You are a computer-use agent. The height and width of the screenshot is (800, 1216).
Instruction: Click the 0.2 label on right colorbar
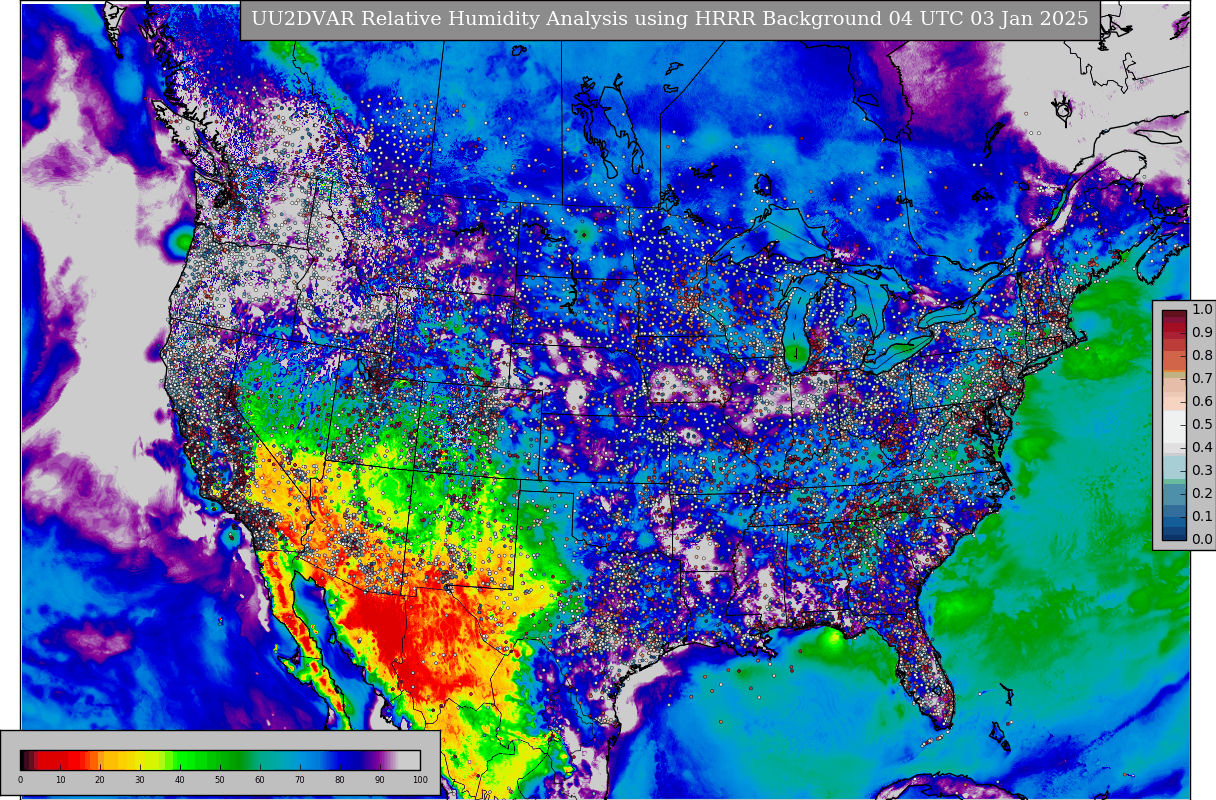[1202, 494]
